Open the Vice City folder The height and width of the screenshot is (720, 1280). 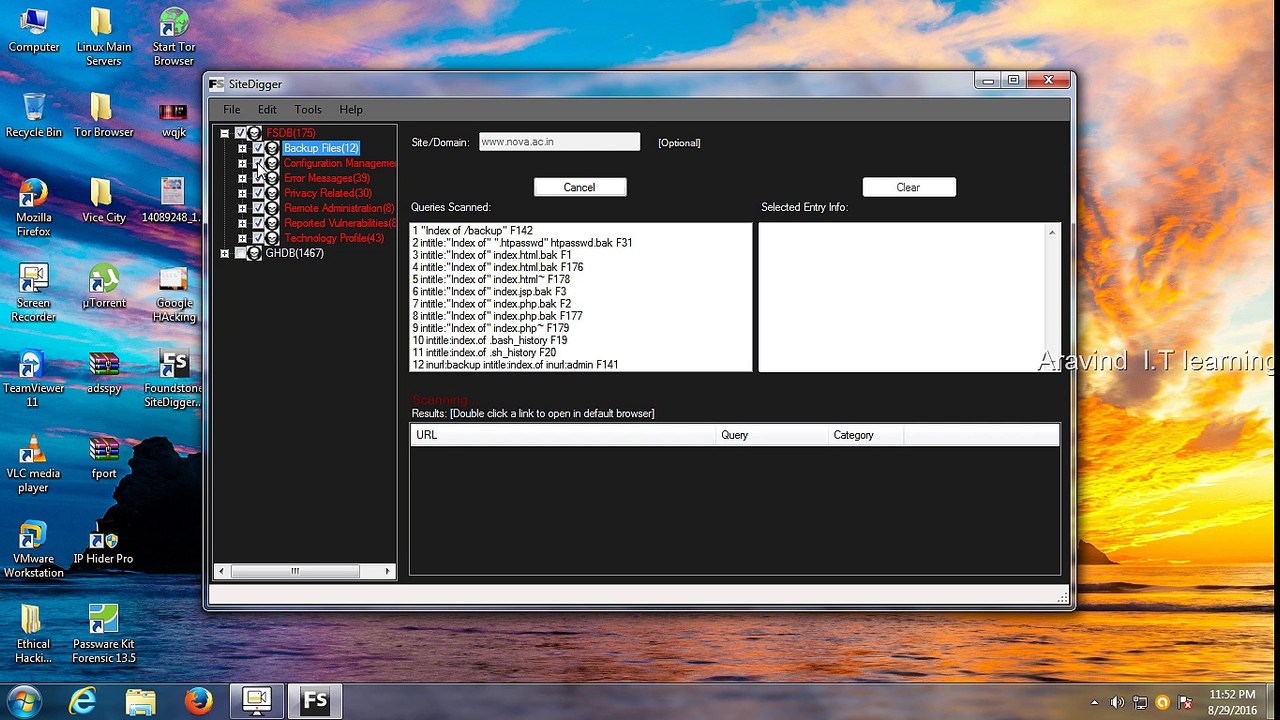pos(103,200)
